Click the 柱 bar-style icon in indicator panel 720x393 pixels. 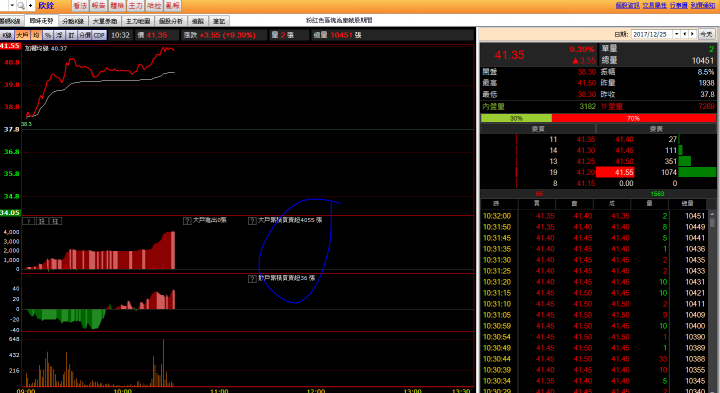(55, 221)
